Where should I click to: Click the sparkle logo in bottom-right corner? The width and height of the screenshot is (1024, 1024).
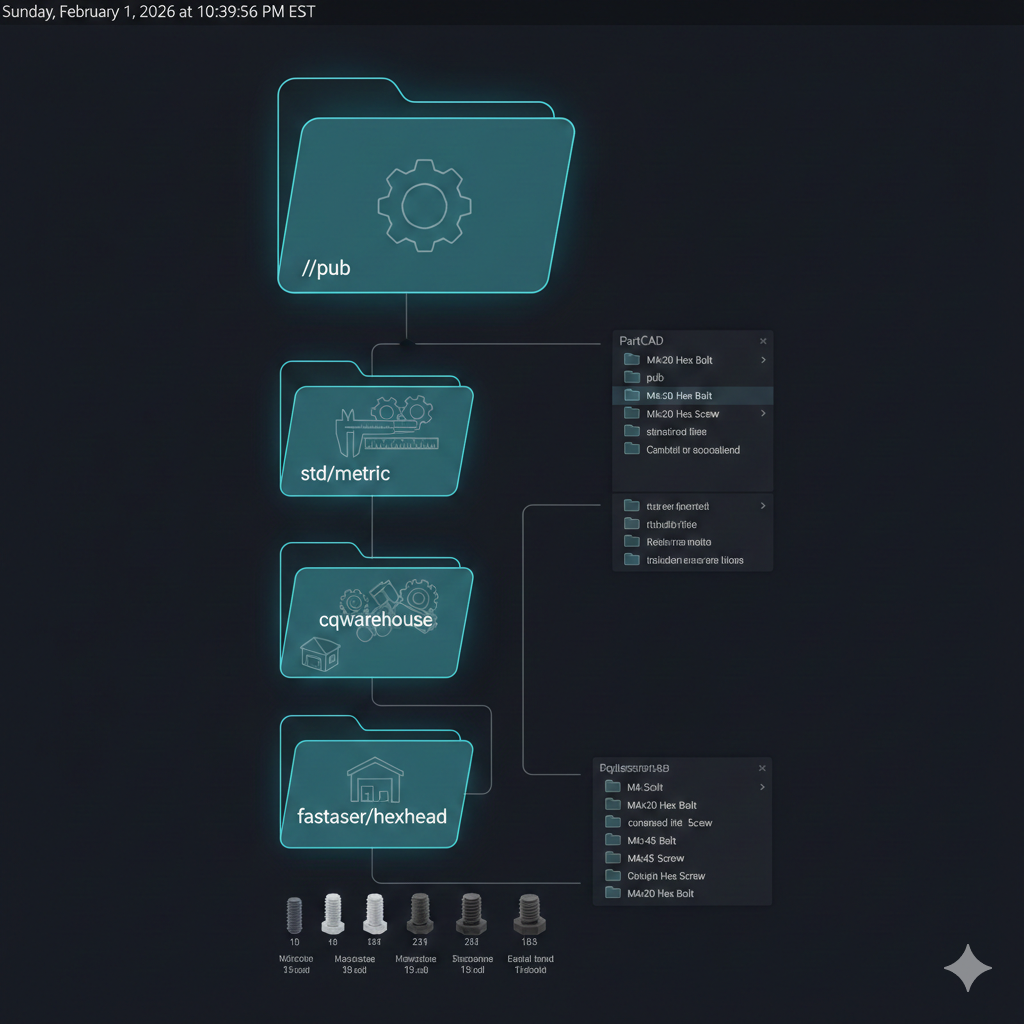[x=967, y=967]
